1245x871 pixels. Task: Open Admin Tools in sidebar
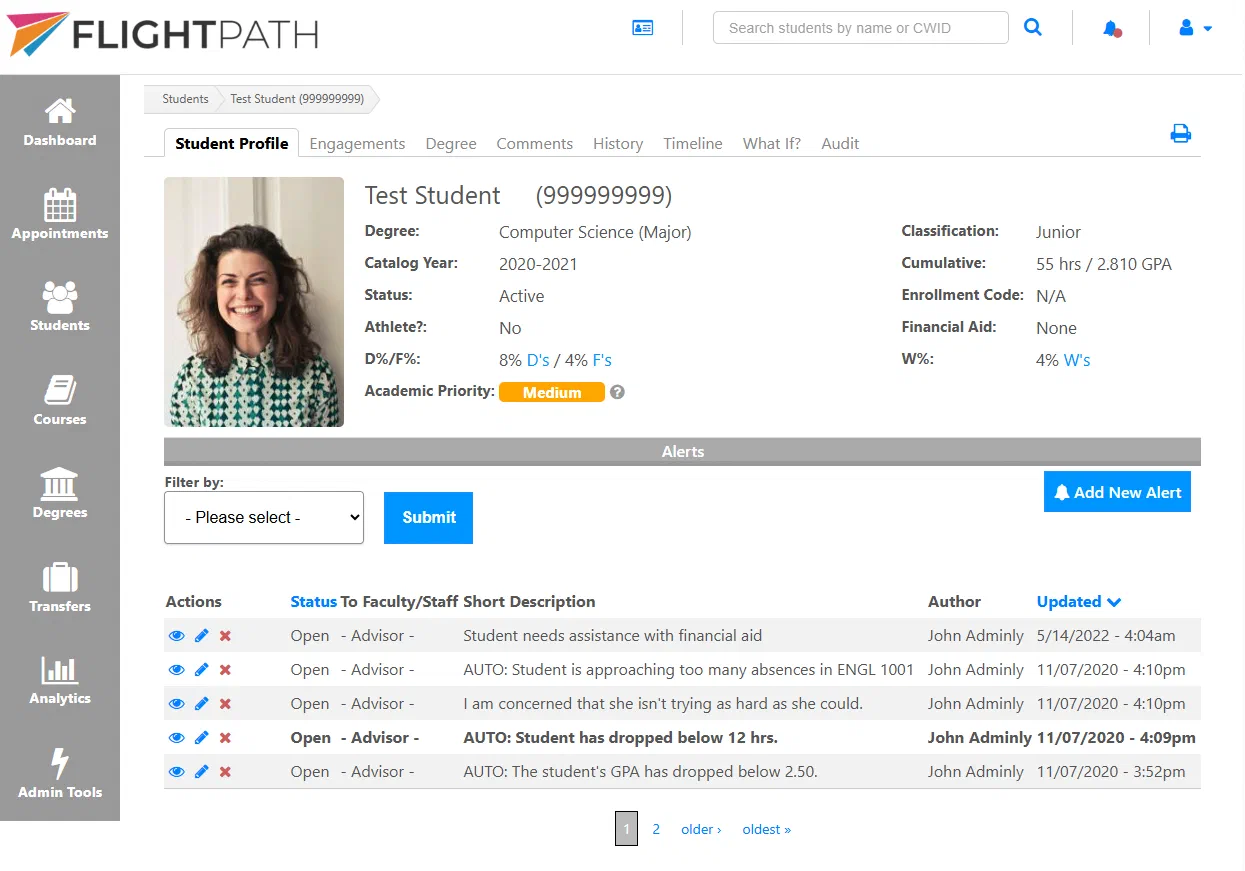(60, 773)
